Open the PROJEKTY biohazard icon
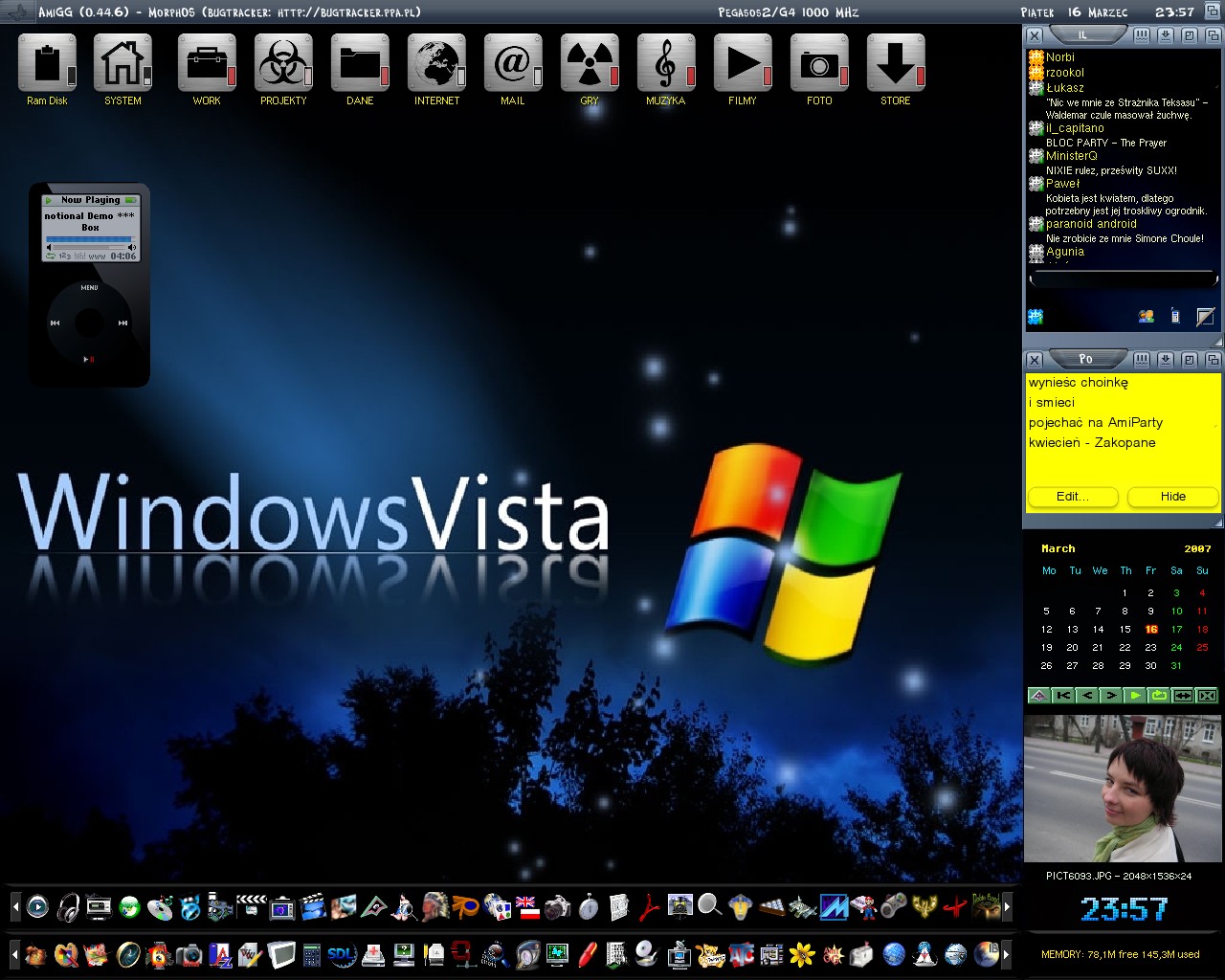The image size is (1225, 980). point(283,63)
